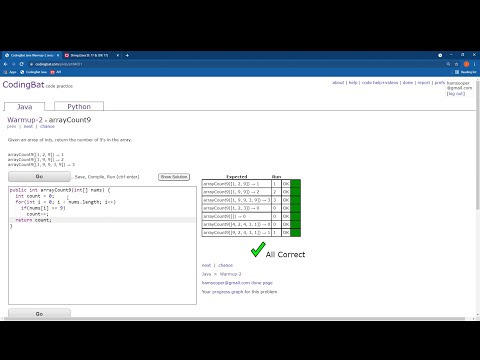Viewport: 480px width, 360px height.
Task: Click result row arrayCount9([1, 2, 9]) → 1
Action: click(x=251, y=184)
